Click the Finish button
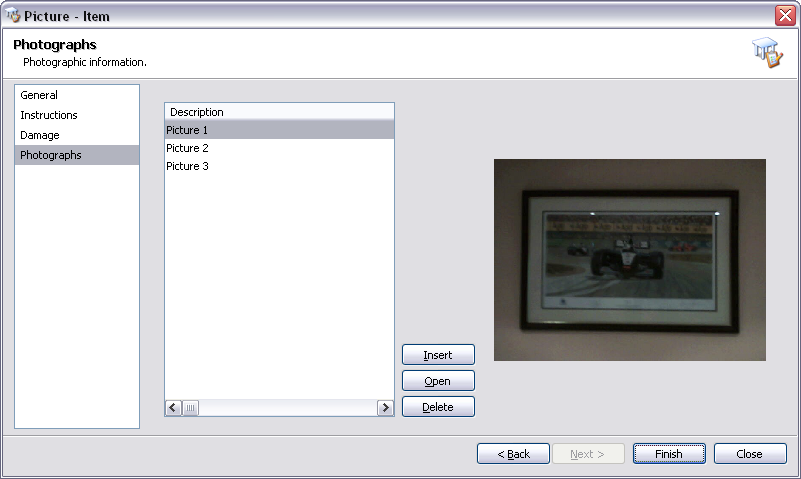Screen dimensions: 801x479 click(x=669, y=454)
